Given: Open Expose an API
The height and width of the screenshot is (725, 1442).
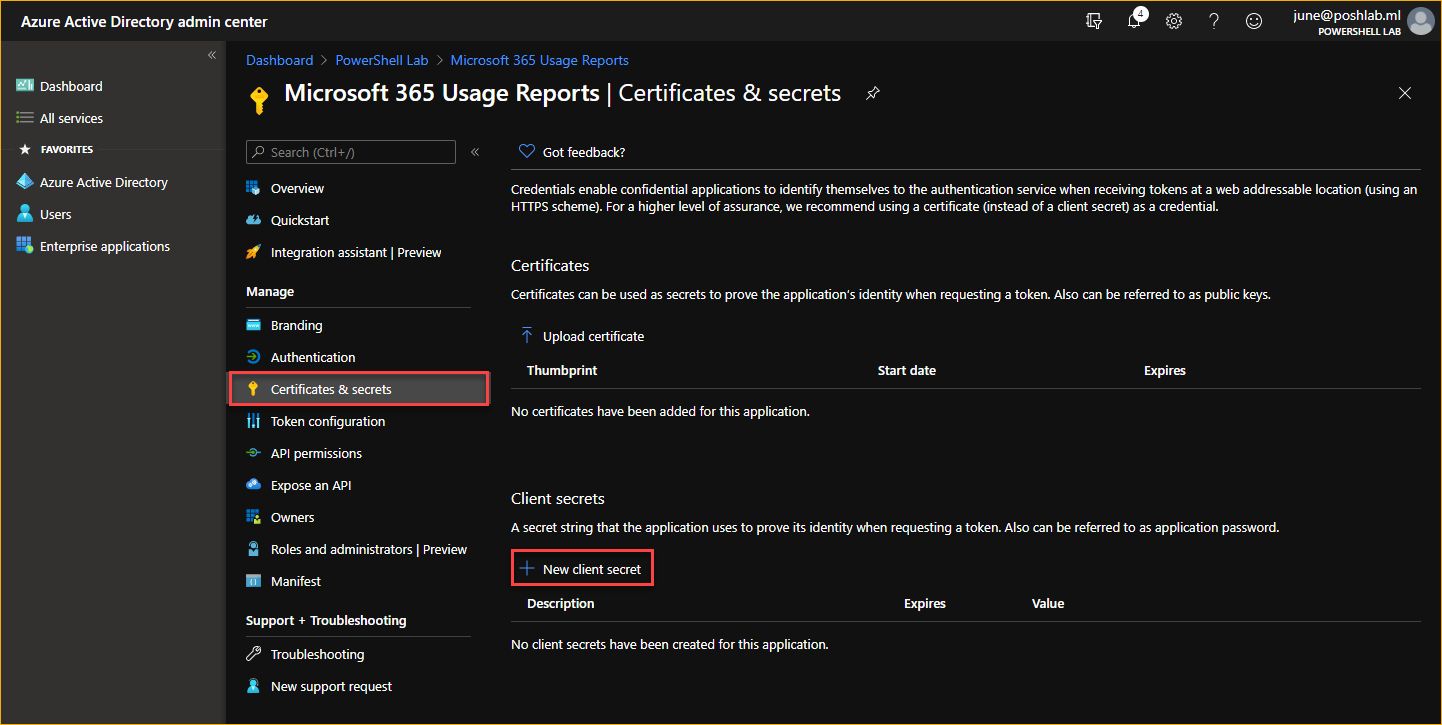Looking at the screenshot, I should point(311,485).
